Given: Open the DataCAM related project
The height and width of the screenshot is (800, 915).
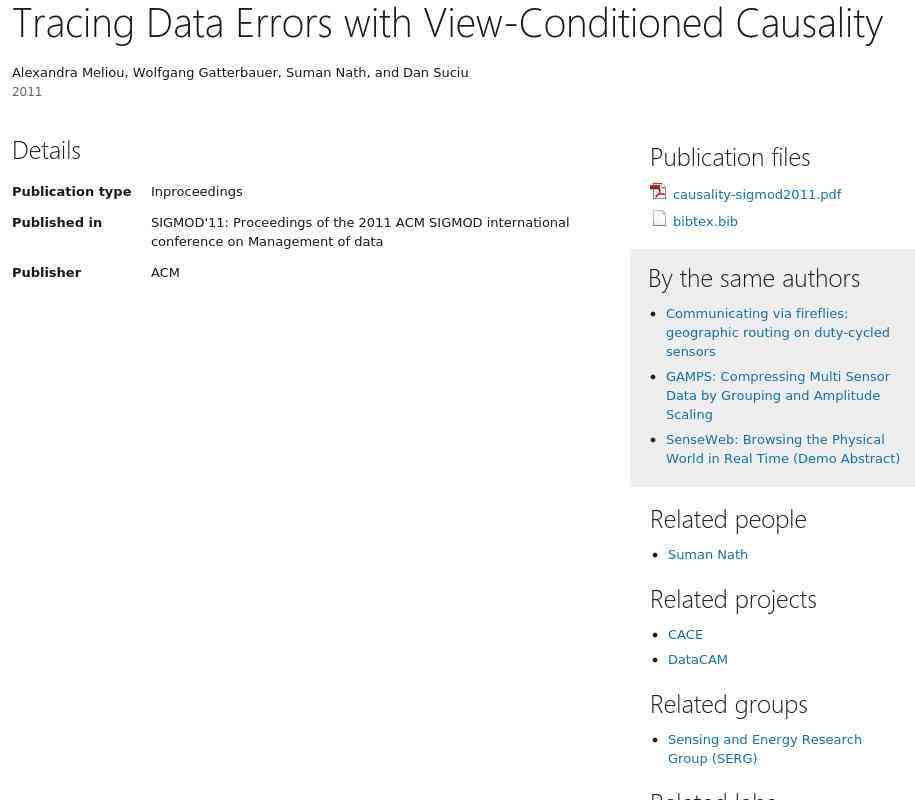Looking at the screenshot, I should pyautogui.click(x=697, y=660).
